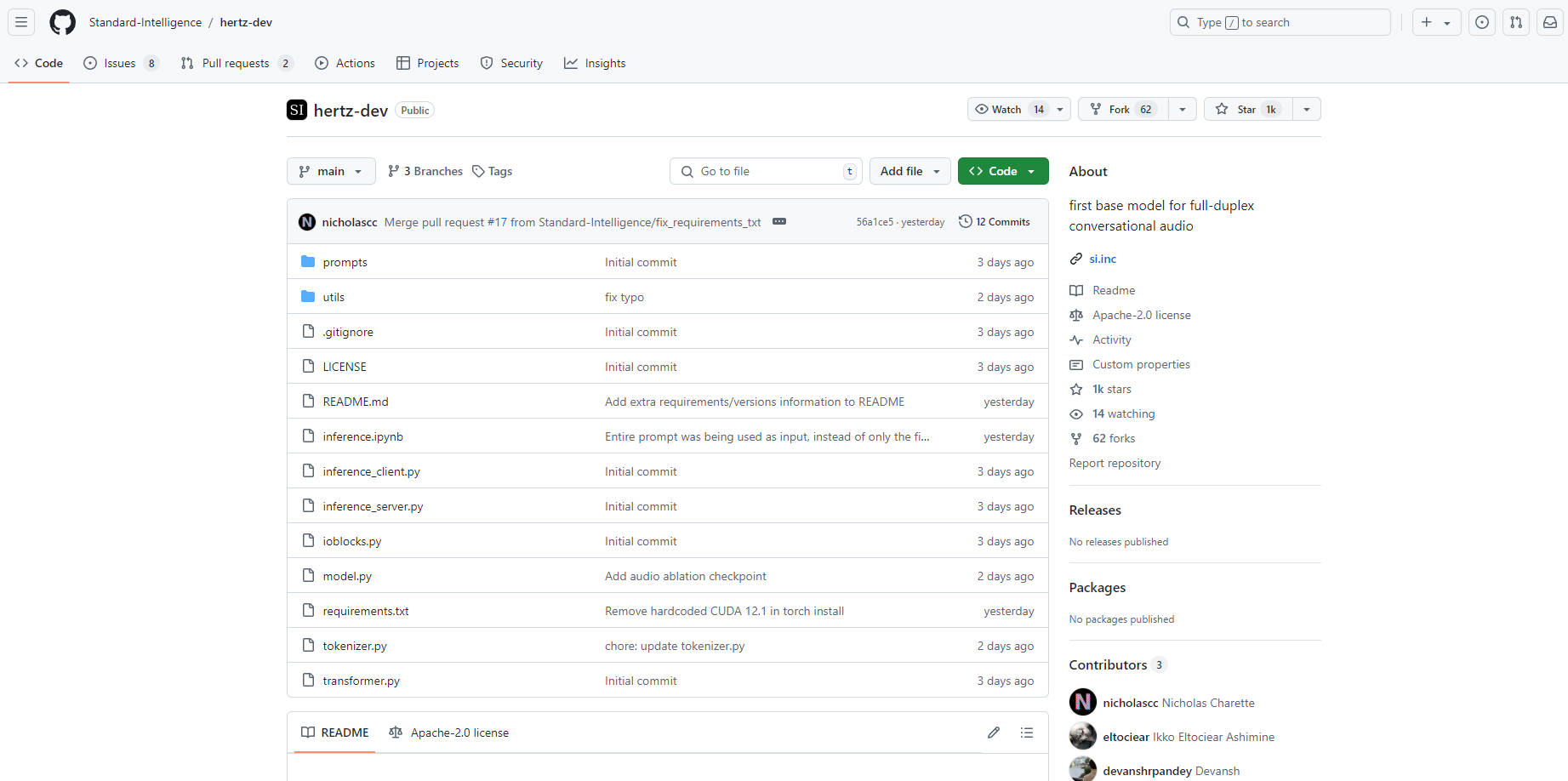
Task: Open the main branch dropdown
Action: [x=331, y=171]
